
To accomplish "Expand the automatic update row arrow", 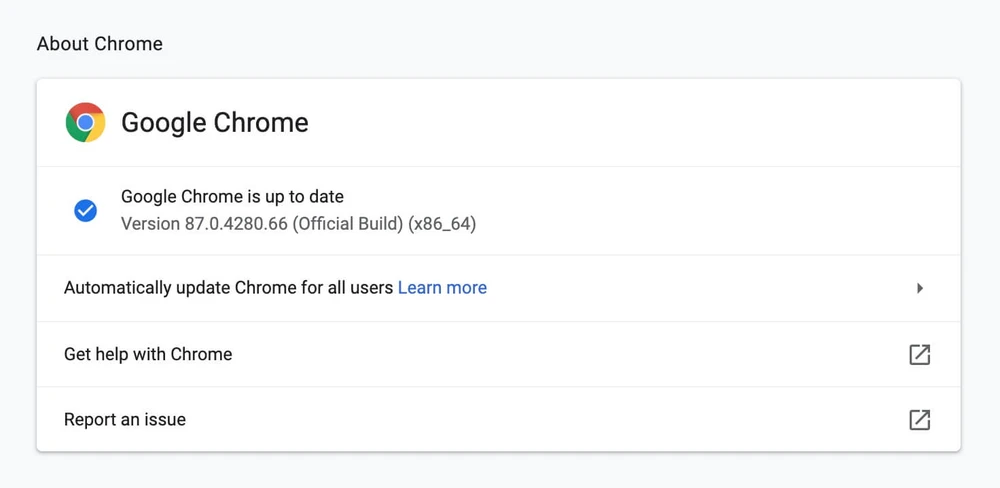I will coord(920,288).
